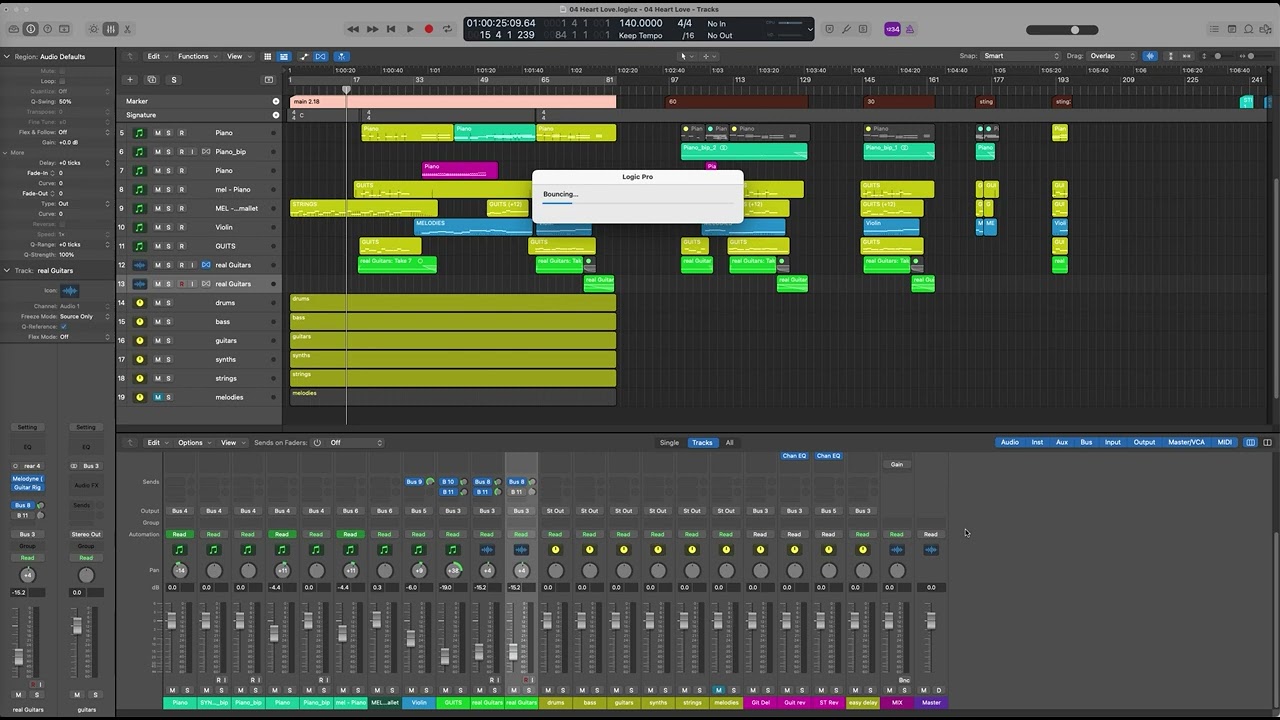Image resolution: width=1280 pixels, height=720 pixels.
Task: Open the Library panel icon
Action: coord(13,29)
